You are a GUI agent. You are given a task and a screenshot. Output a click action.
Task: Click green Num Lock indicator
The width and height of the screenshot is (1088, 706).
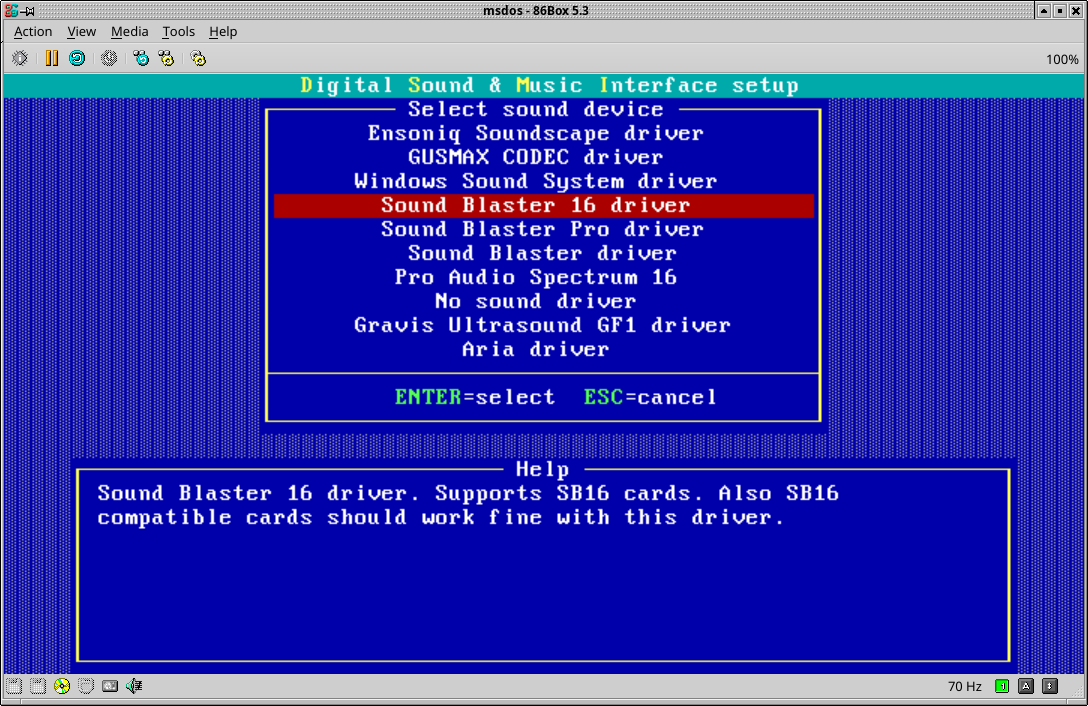(1002, 686)
